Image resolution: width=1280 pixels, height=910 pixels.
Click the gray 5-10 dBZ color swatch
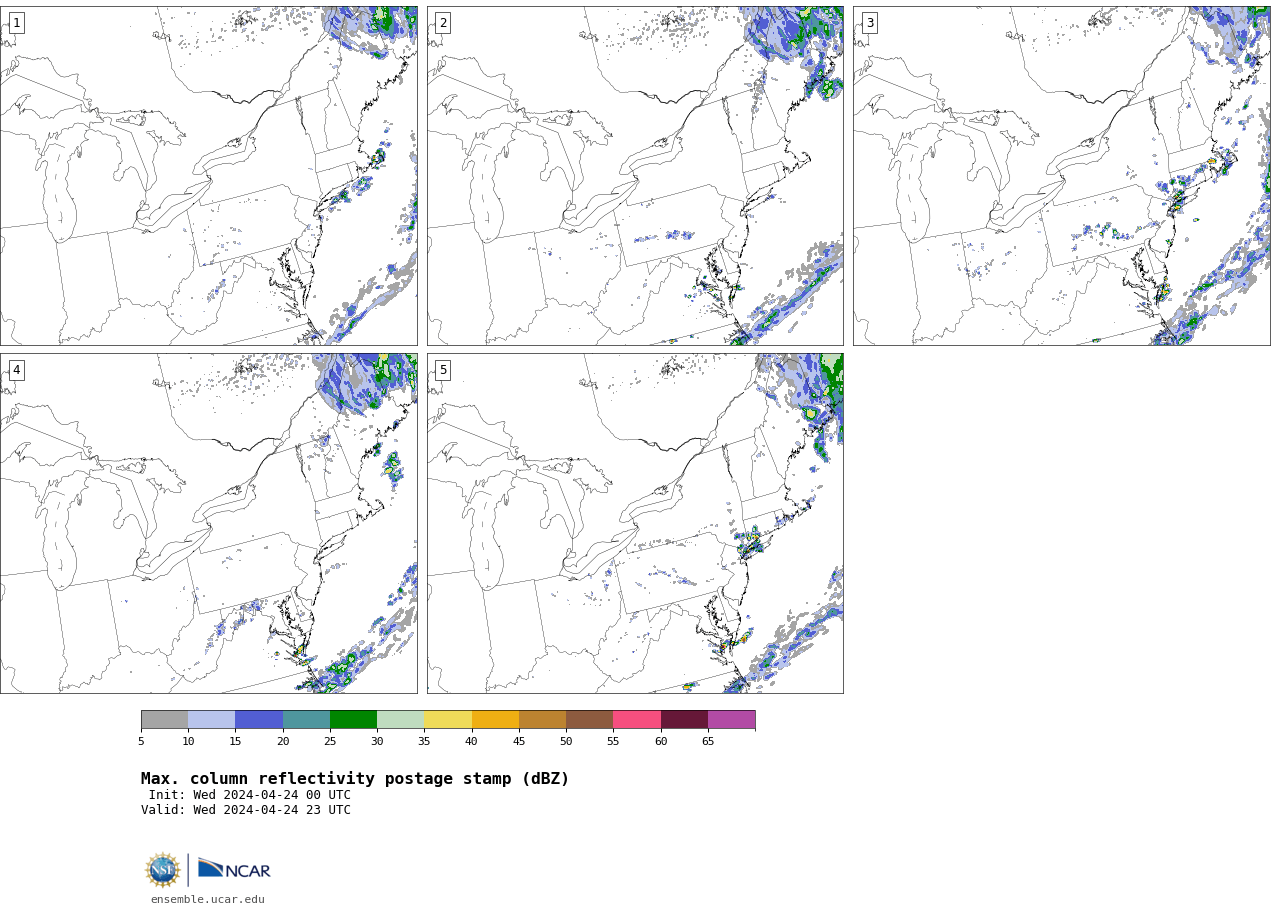(164, 720)
